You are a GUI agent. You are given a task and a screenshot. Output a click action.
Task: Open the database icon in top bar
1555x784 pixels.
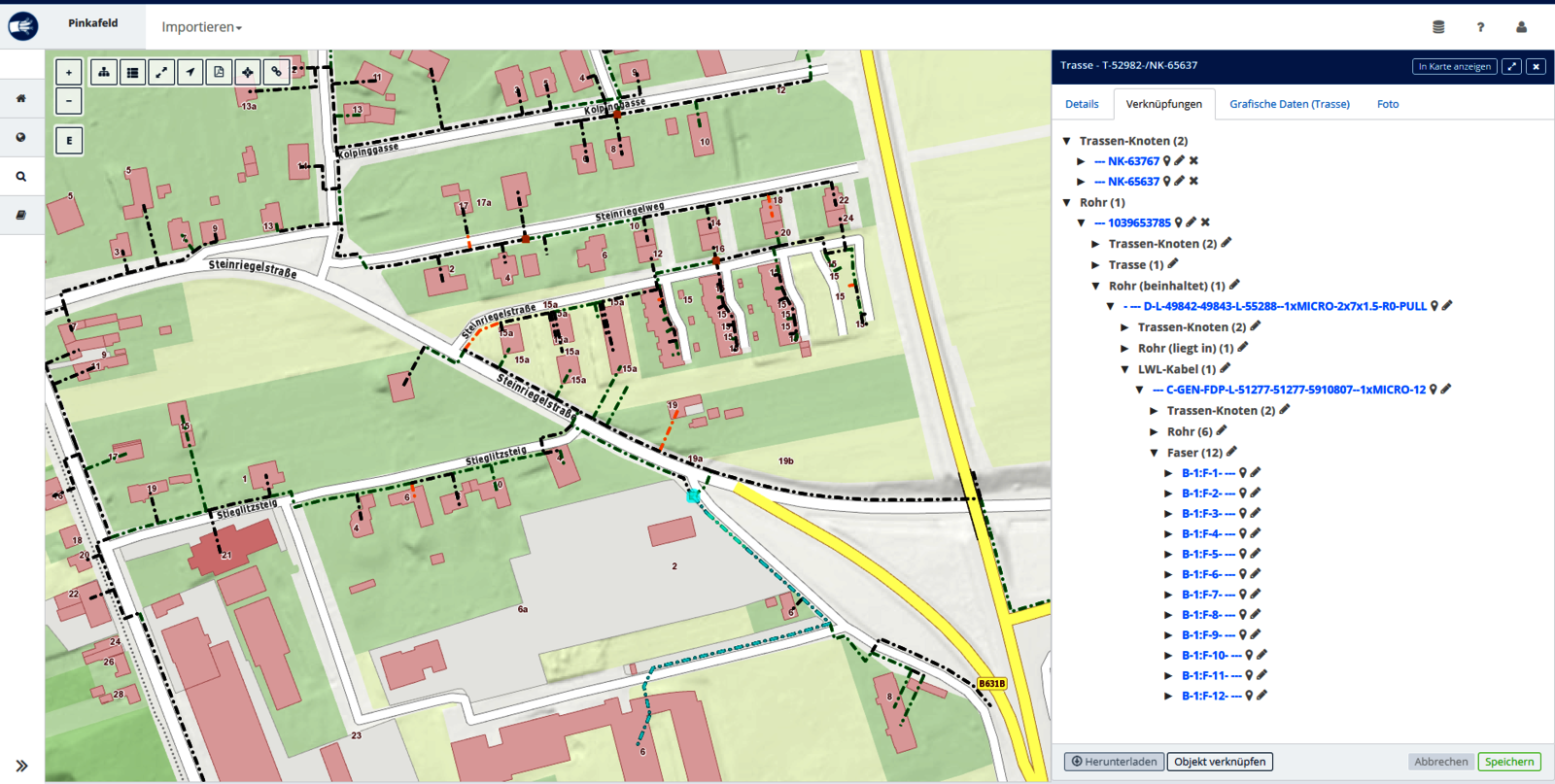[x=1438, y=27]
